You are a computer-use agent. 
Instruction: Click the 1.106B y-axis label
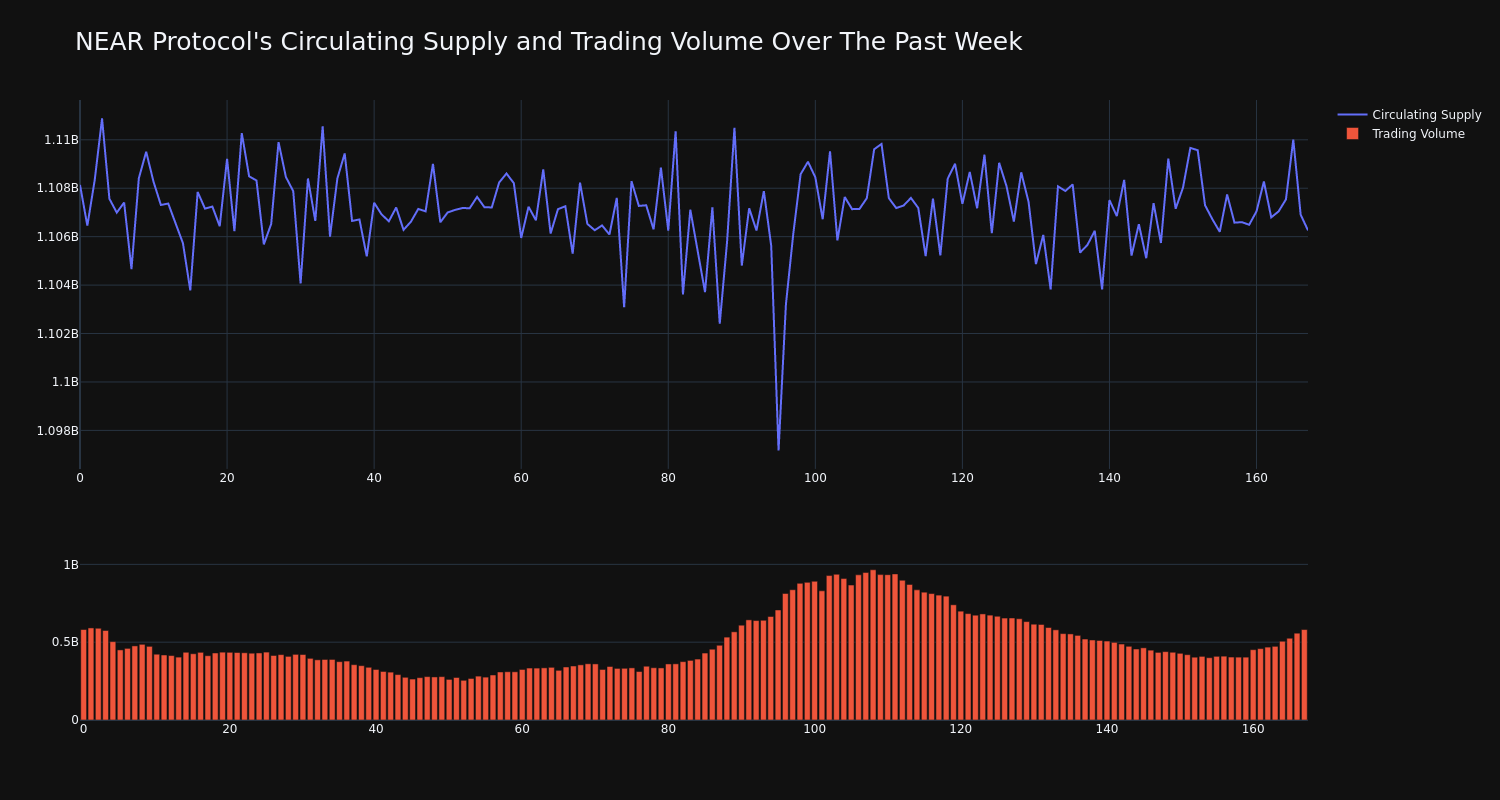57,237
